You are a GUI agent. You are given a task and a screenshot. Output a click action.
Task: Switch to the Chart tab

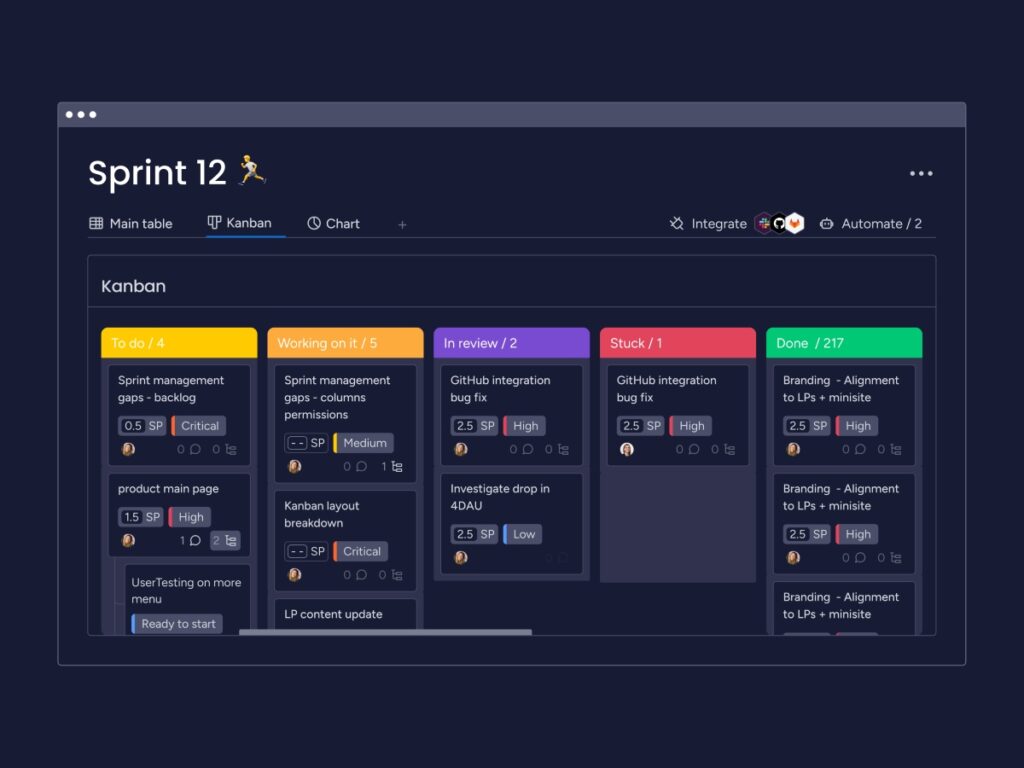(x=341, y=223)
